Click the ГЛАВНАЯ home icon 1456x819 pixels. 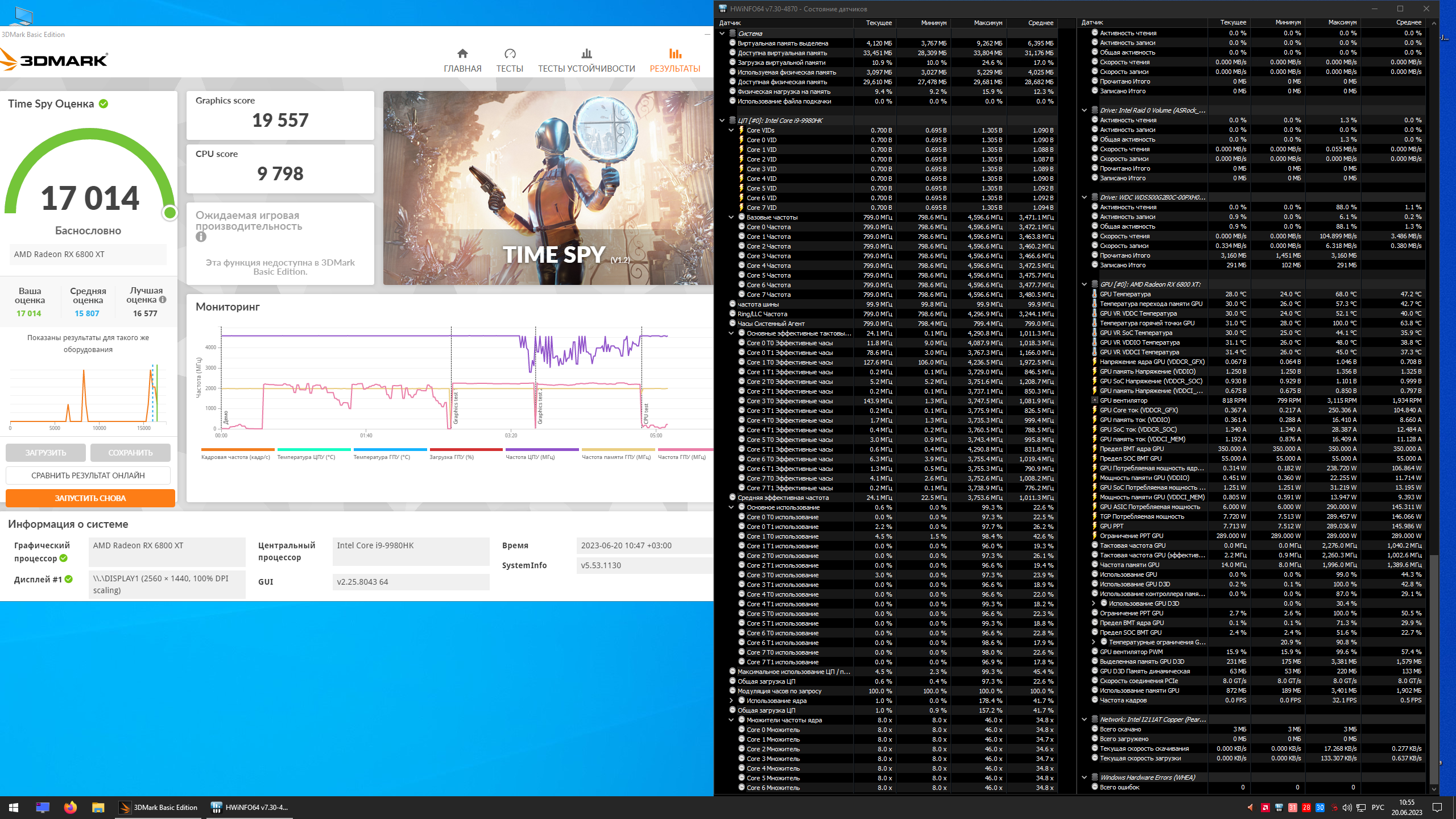462,54
